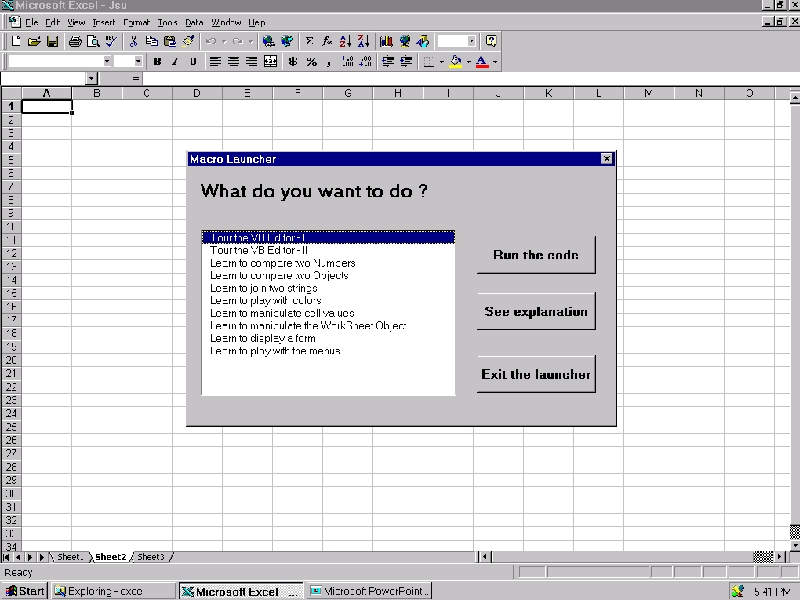Apply red Font Color letter A
Screen dimensions: 800x600
click(482, 62)
